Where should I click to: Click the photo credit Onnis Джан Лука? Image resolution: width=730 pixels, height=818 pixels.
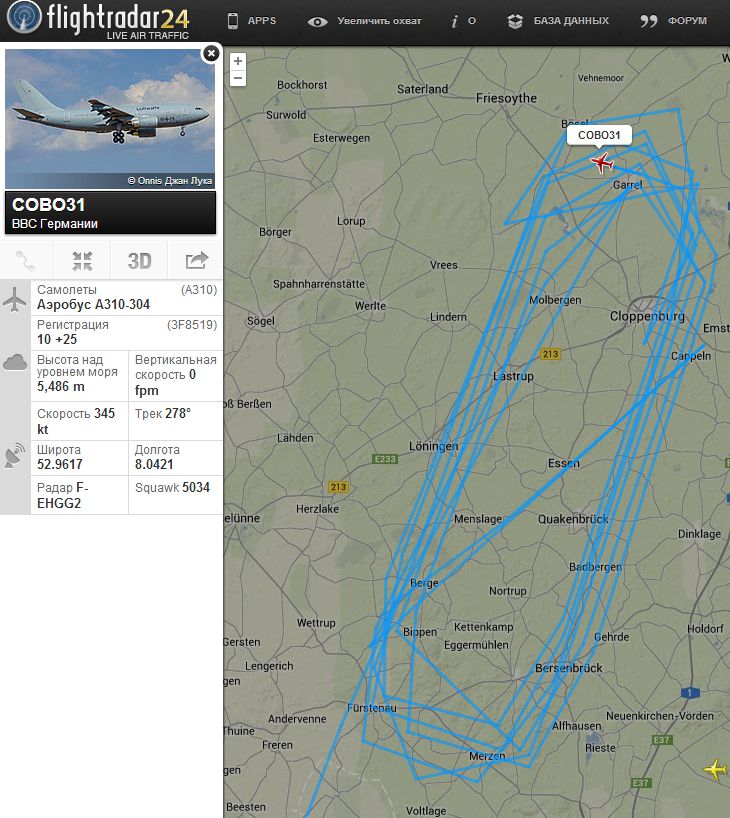coord(170,181)
